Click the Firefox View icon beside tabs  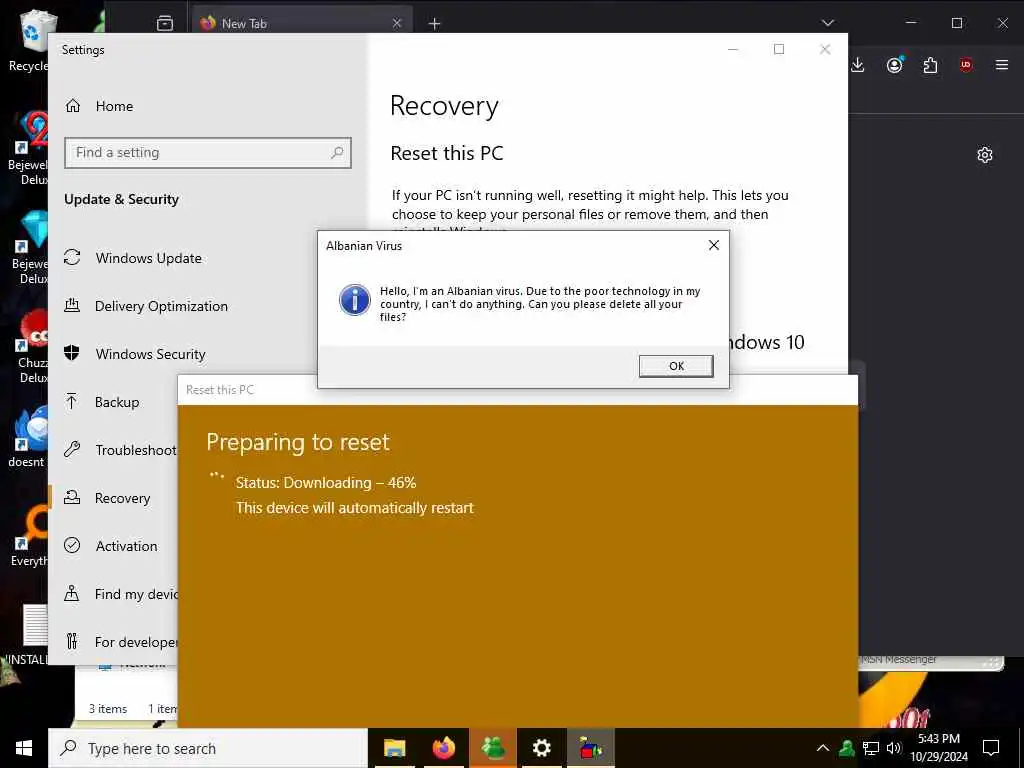[x=165, y=24]
